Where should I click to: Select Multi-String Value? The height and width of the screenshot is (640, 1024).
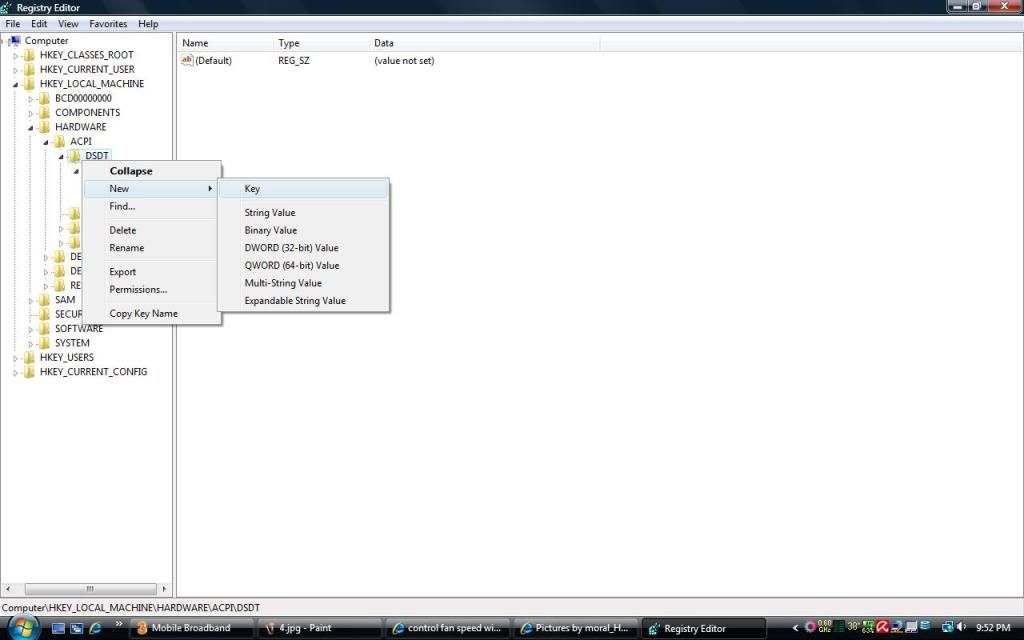(x=304, y=283)
